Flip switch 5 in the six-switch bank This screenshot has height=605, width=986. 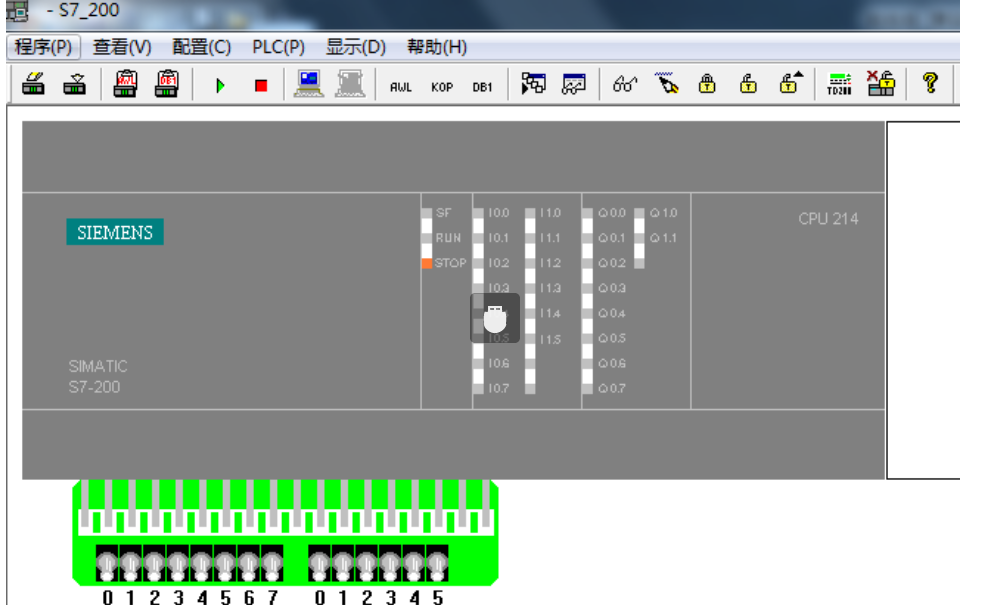pos(438,564)
